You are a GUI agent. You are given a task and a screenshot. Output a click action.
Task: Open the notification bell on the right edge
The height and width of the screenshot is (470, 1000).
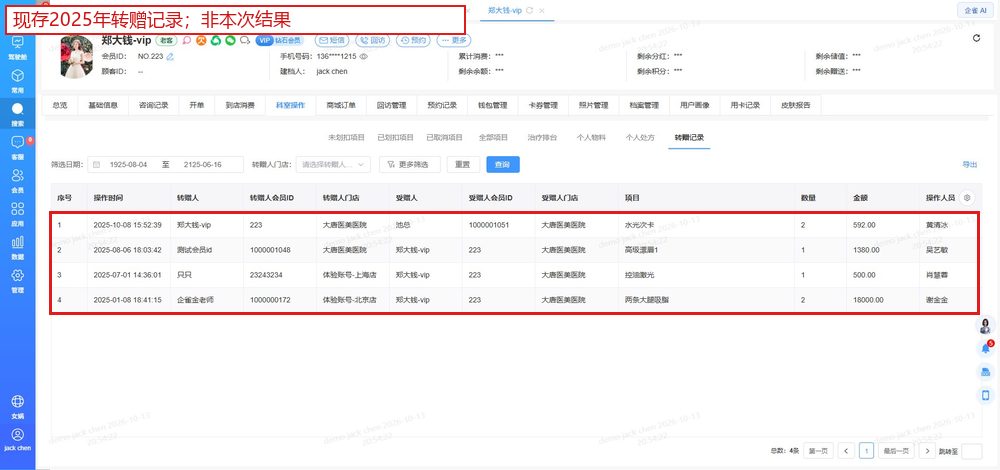tap(986, 348)
